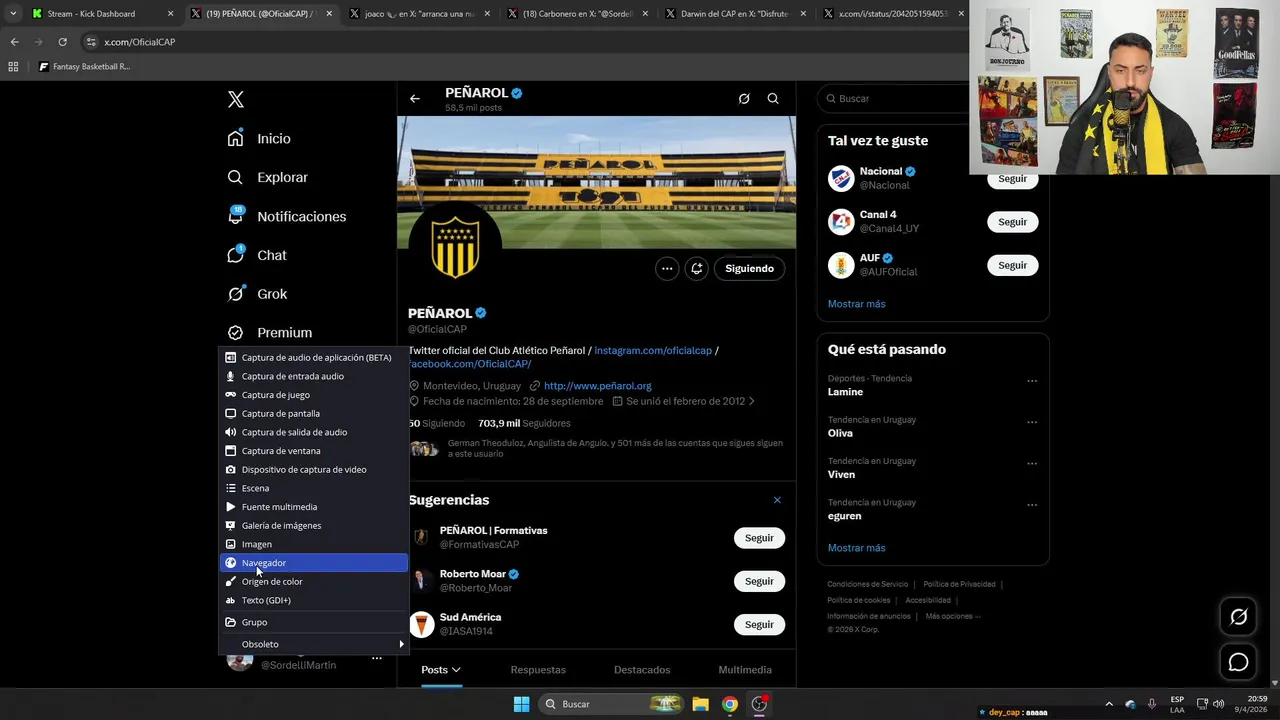Select Captura de pantalla source
The height and width of the screenshot is (720, 1280).
pos(314,414)
